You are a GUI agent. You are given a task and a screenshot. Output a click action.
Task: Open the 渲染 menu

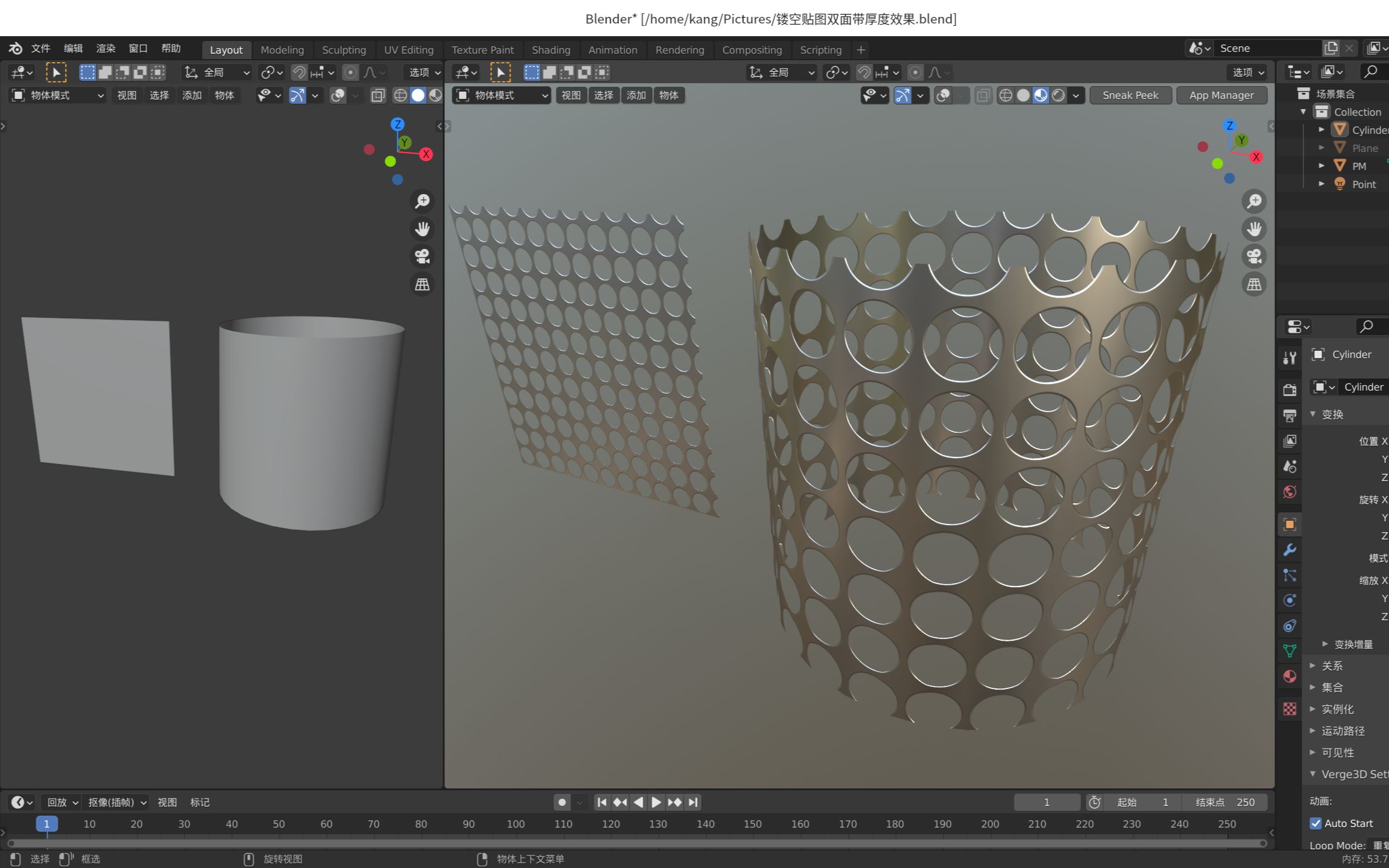point(106,48)
